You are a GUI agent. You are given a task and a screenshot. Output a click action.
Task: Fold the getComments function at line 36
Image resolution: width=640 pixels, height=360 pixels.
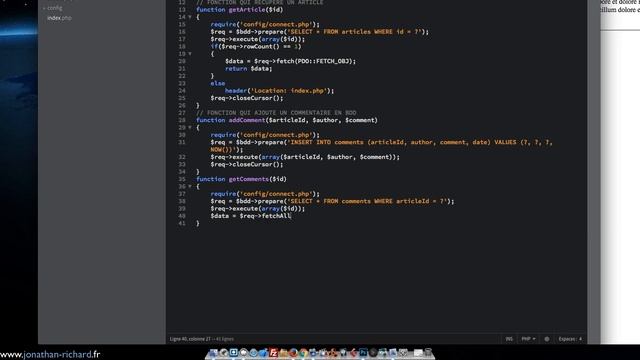(x=190, y=187)
